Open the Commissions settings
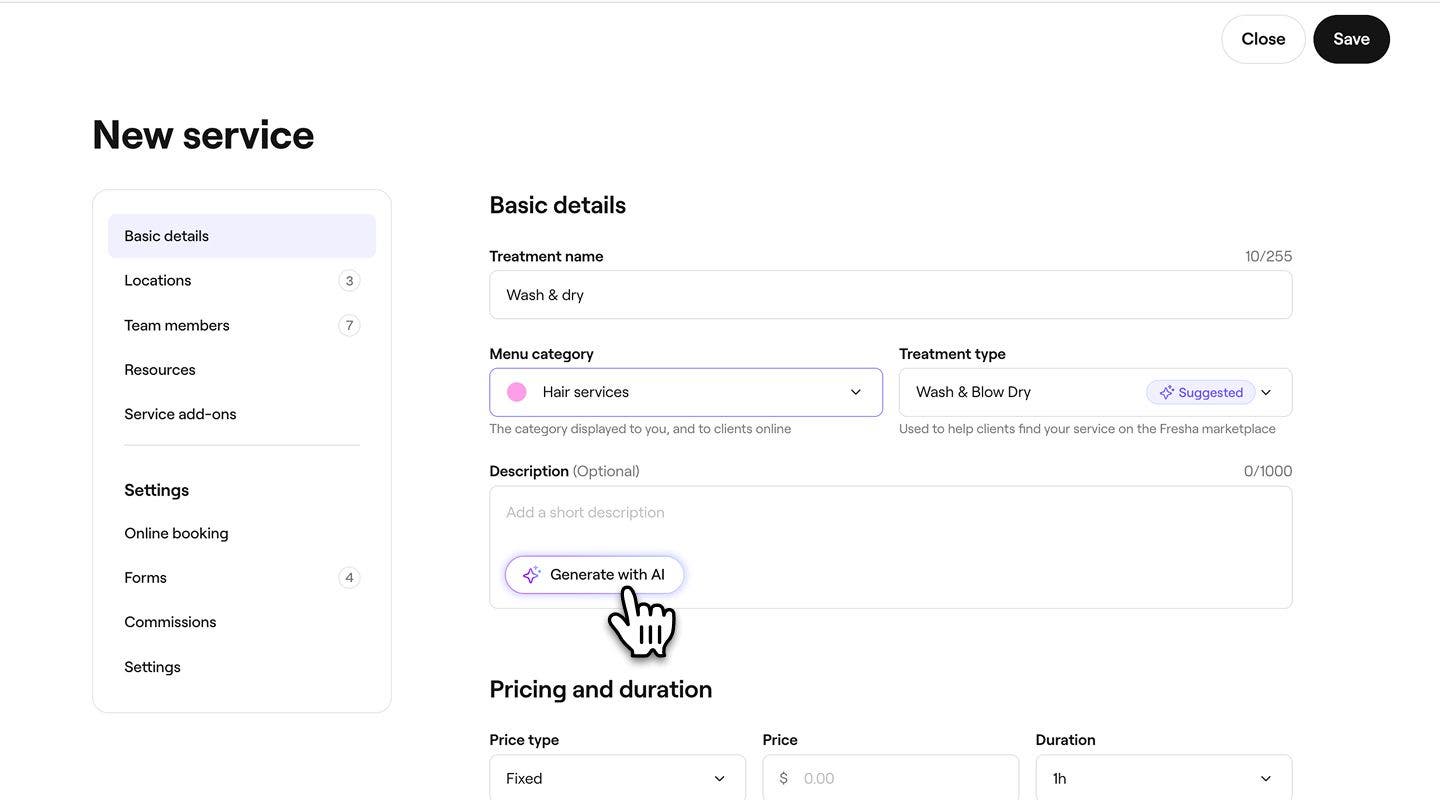The height and width of the screenshot is (800, 1440). [170, 622]
